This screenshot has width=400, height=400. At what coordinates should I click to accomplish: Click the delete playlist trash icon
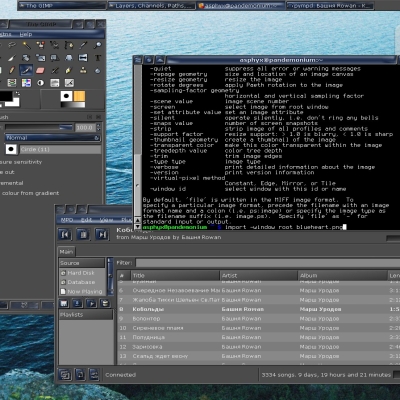click(105, 303)
